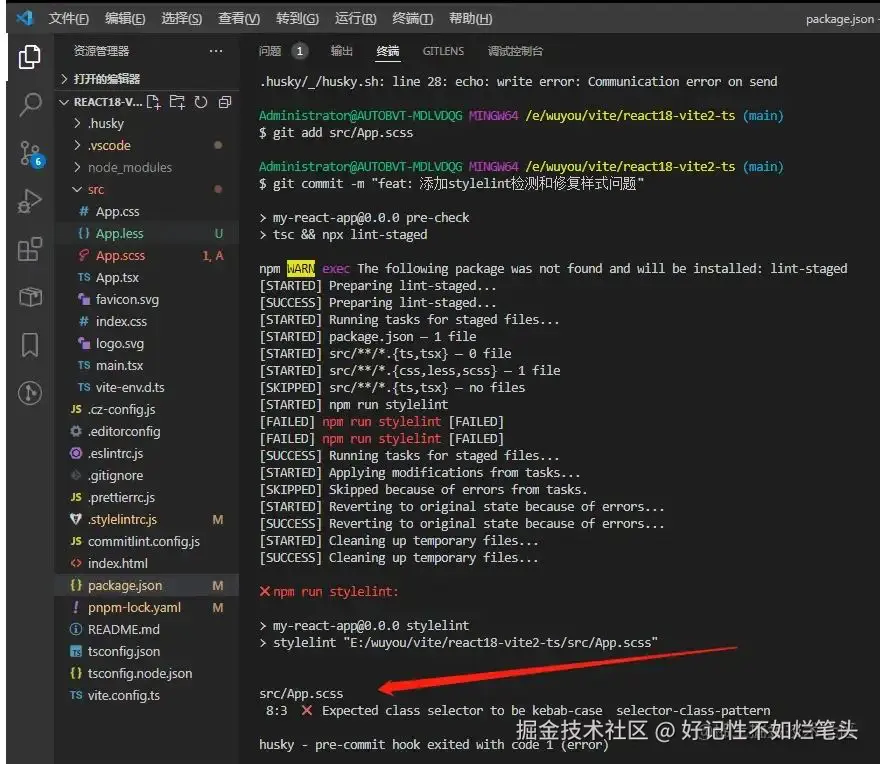
Task: Open main.tsx file
Action: coord(147,365)
